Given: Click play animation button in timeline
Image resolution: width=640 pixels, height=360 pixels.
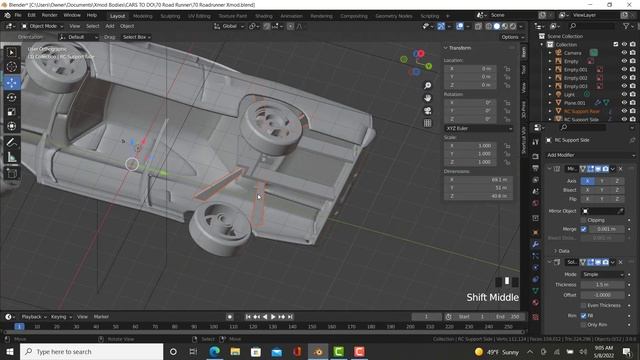Looking at the screenshot, I should [x=273, y=317].
